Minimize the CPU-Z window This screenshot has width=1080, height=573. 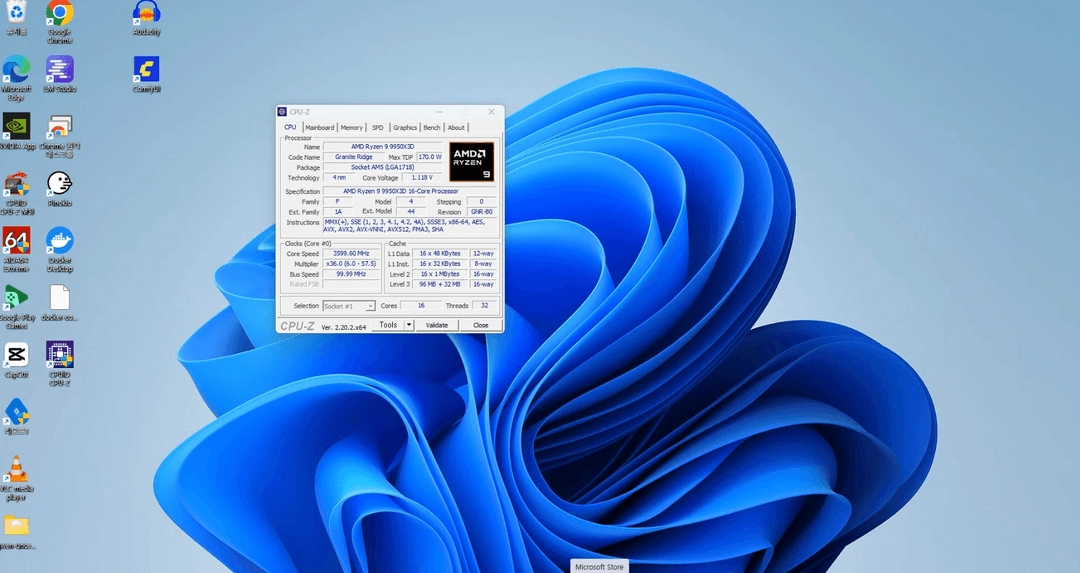(x=439, y=112)
